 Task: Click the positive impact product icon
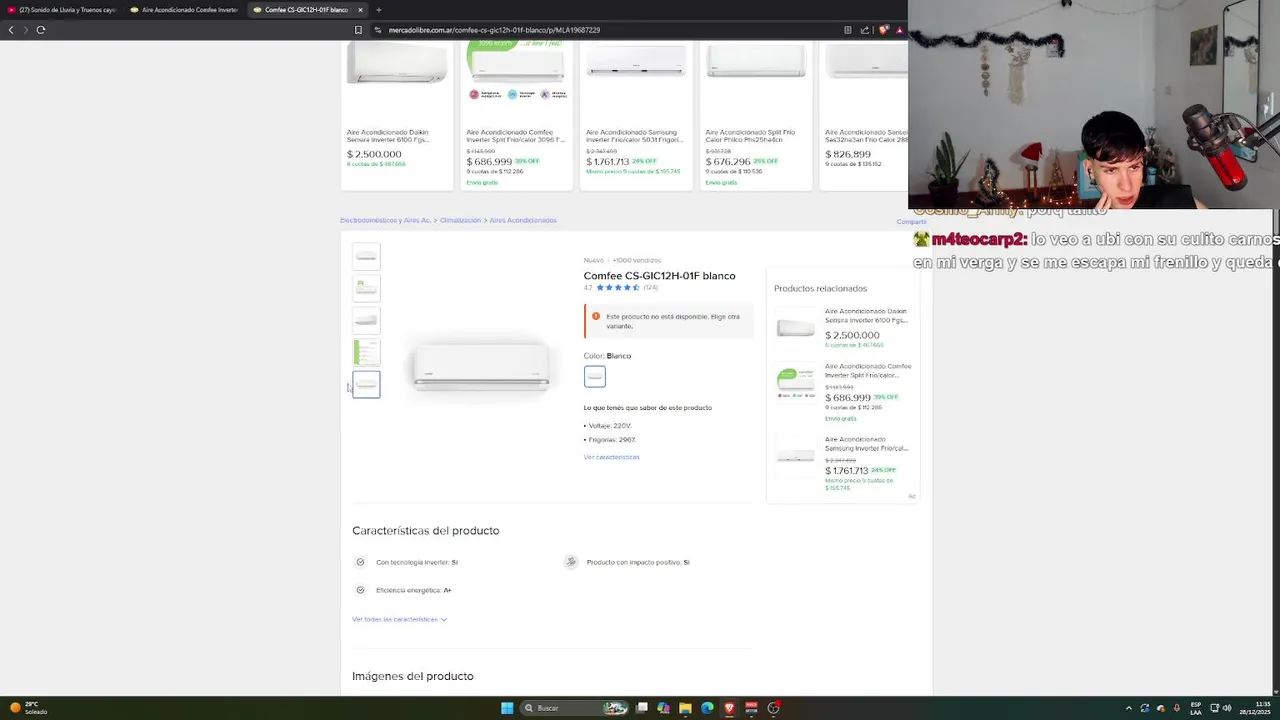coord(570,562)
